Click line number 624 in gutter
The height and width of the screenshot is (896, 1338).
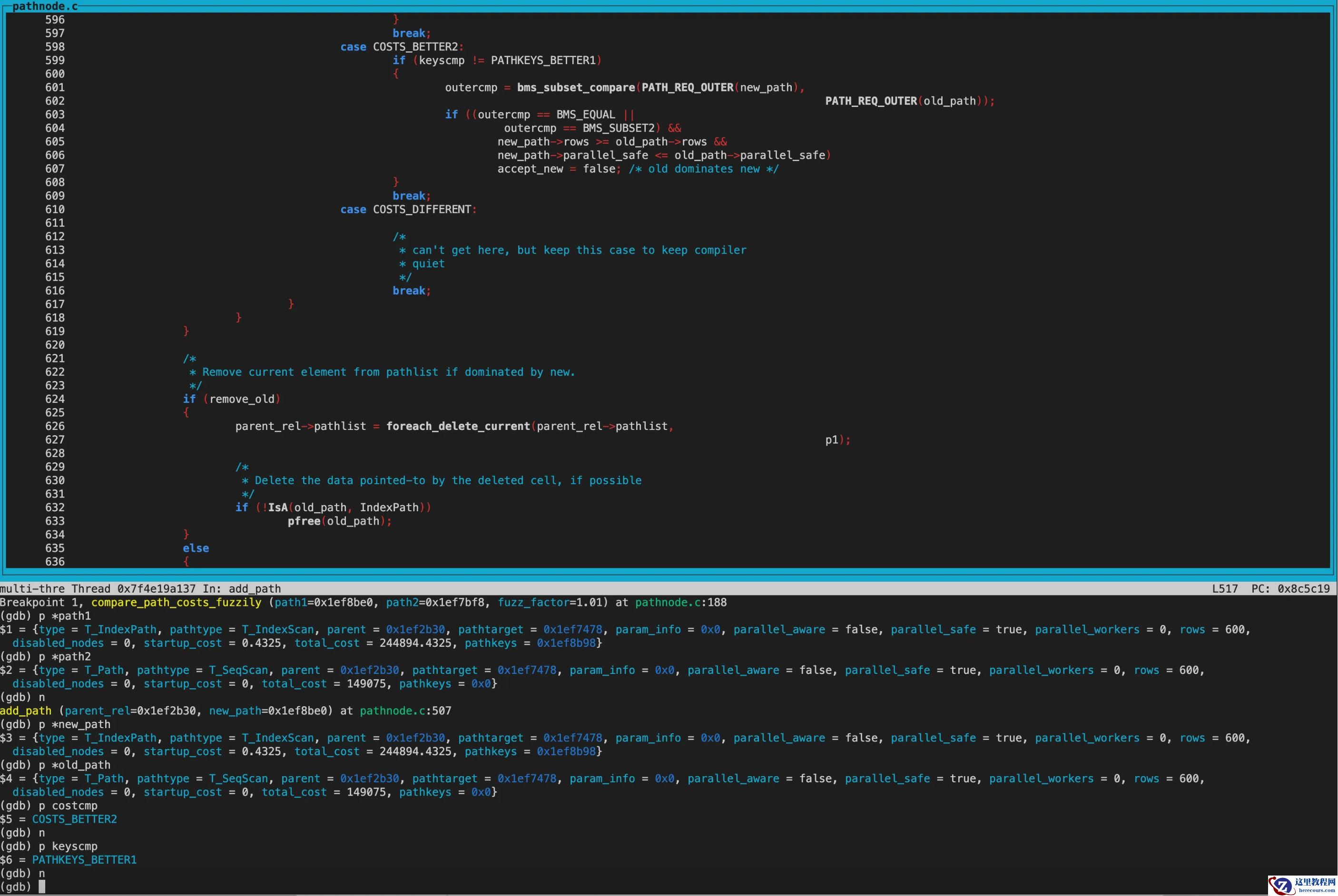(55, 399)
